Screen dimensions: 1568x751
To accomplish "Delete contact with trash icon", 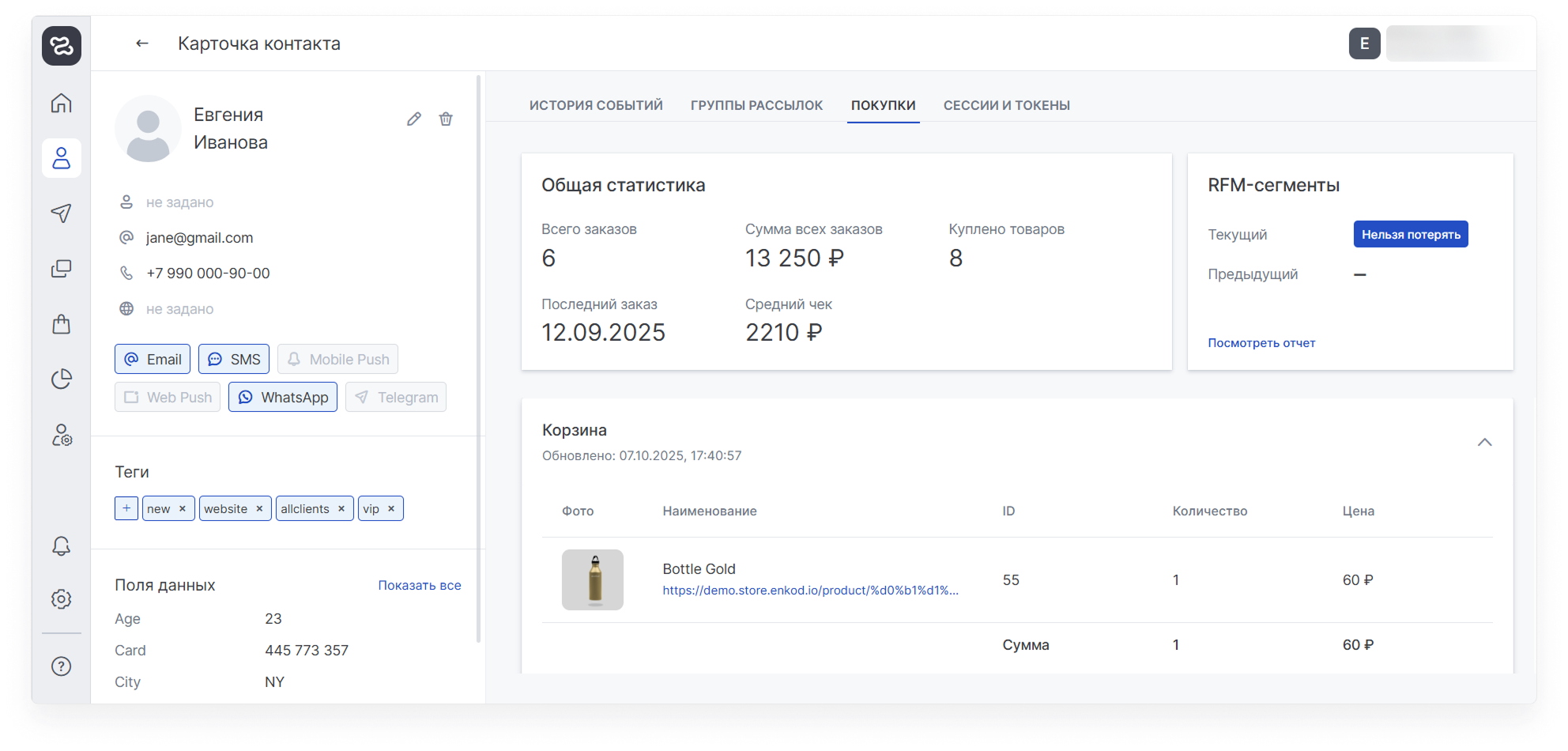I will [x=446, y=119].
